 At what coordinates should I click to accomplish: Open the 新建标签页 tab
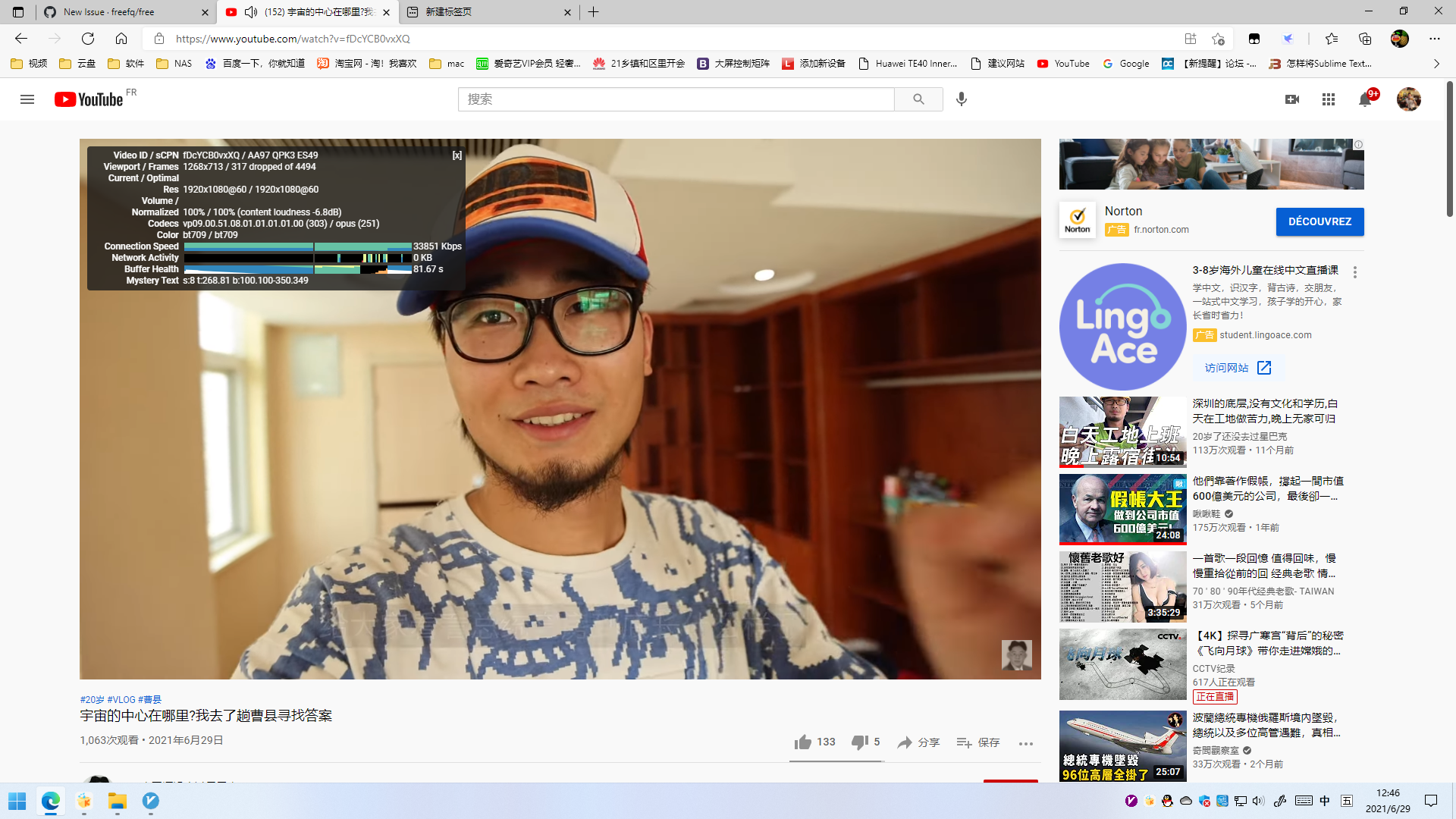(485, 12)
